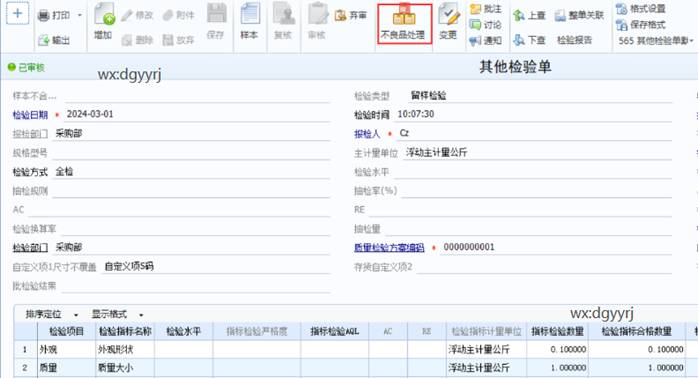Click the empty 批检验结果 field
The height and width of the screenshot is (378, 698).
[196, 286]
